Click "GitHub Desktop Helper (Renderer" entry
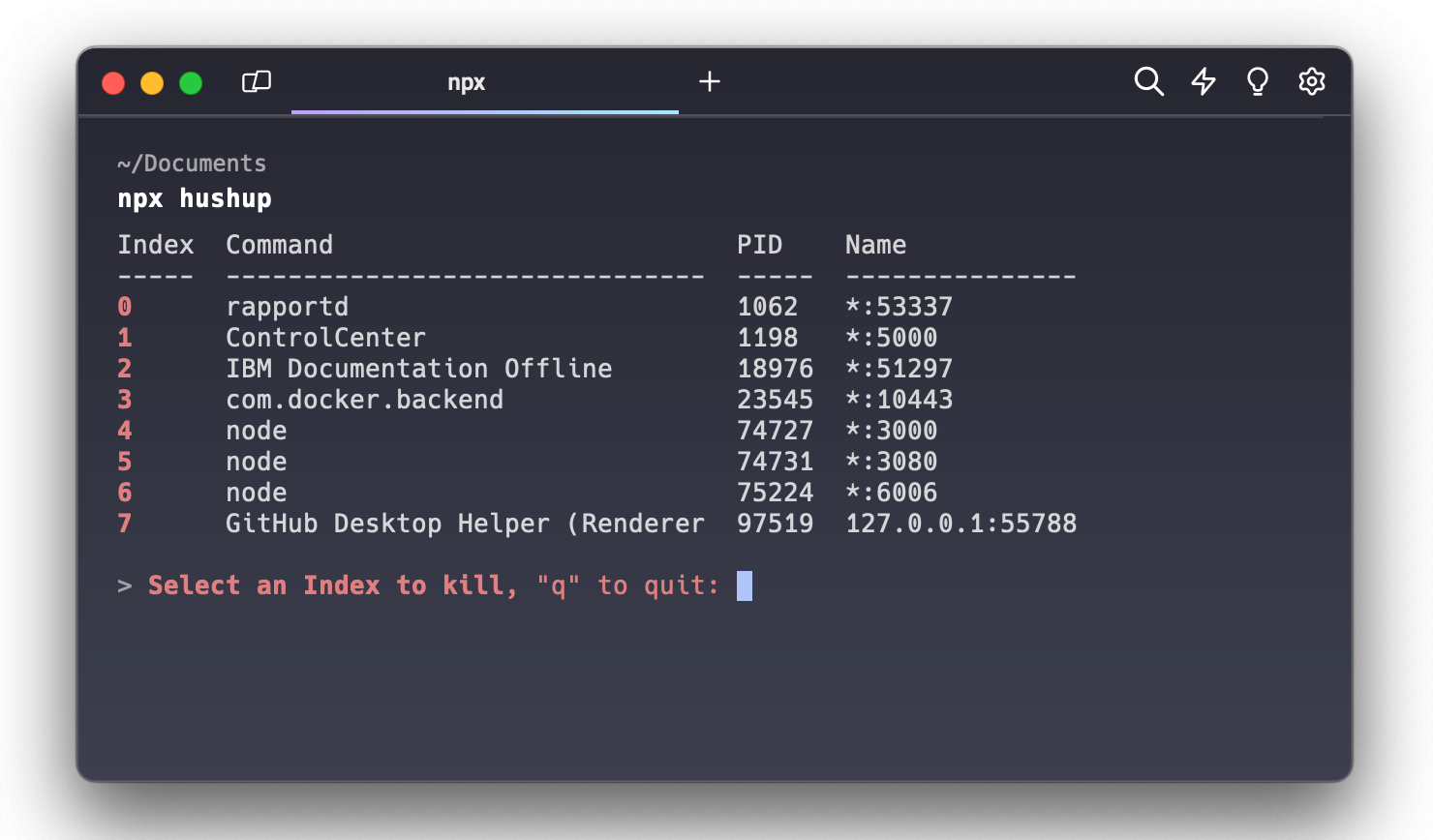Image resolution: width=1433 pixels, height=840 pixels. pos(466,524)
